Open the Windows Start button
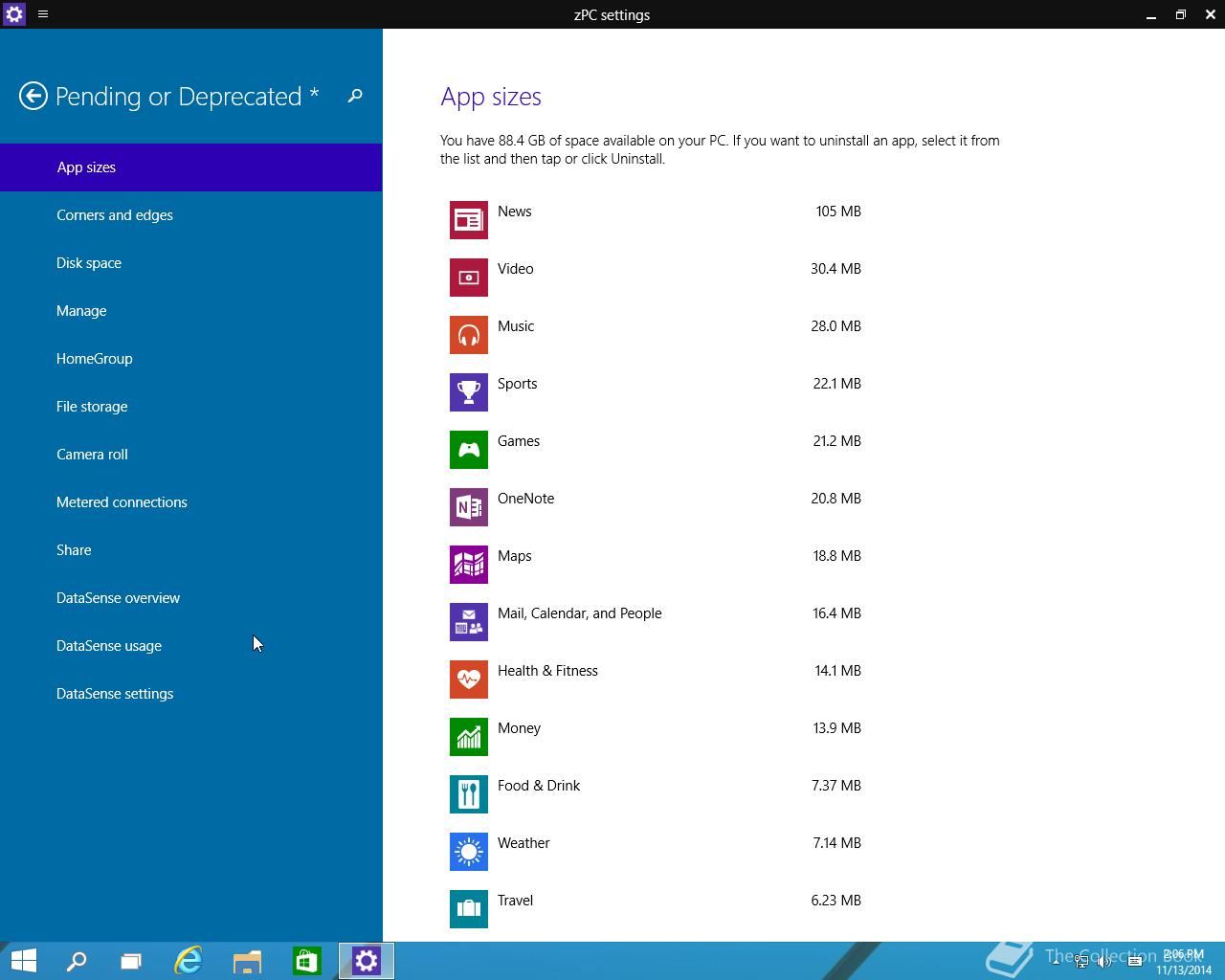The width and height of the screenshot is (1225, 980). coord(23,961)
